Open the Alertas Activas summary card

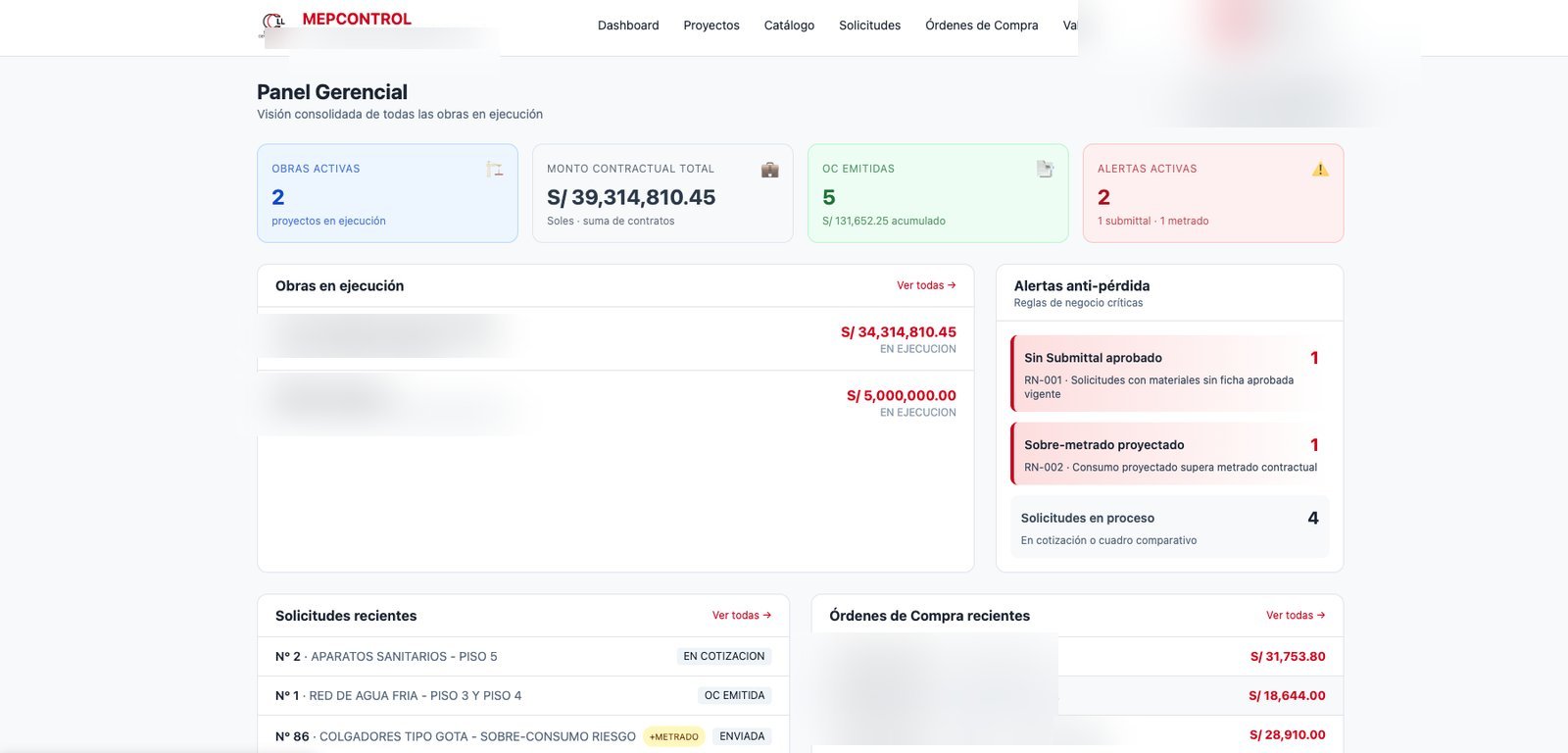(1213, 193)
